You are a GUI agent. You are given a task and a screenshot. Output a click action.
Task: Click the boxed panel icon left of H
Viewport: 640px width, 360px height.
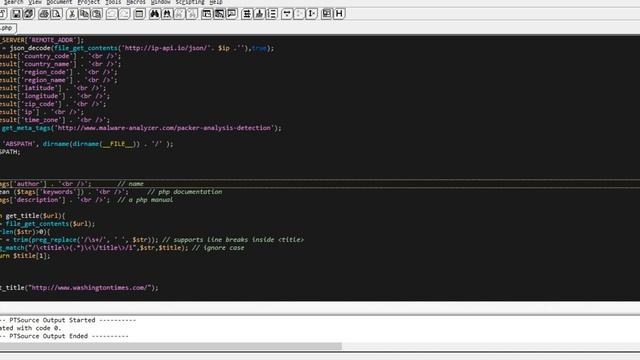pyautogui.click(x=327, y=14)
